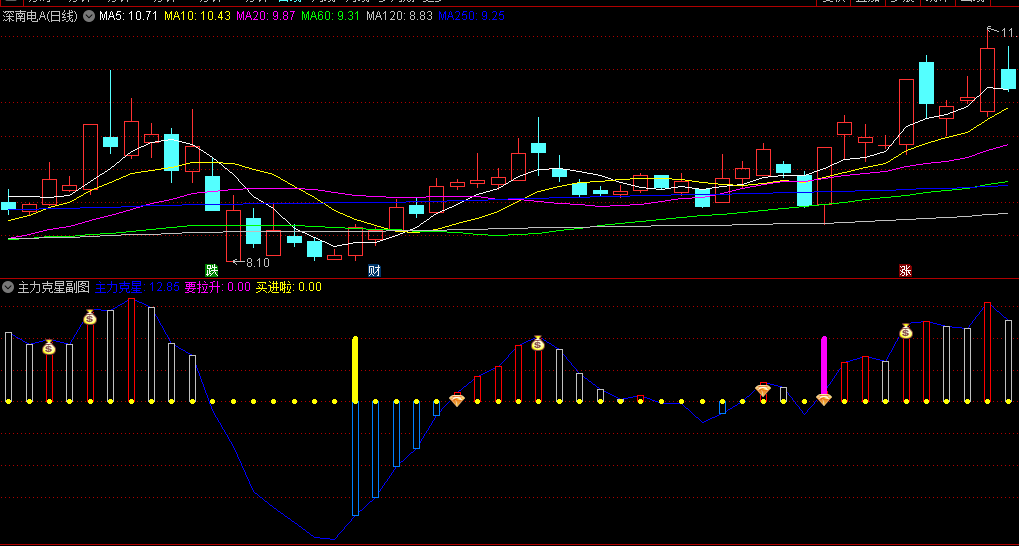Screen dimensions: 1019x546
Task: Click the blue 财 marker icon
Action: point(374,270)
